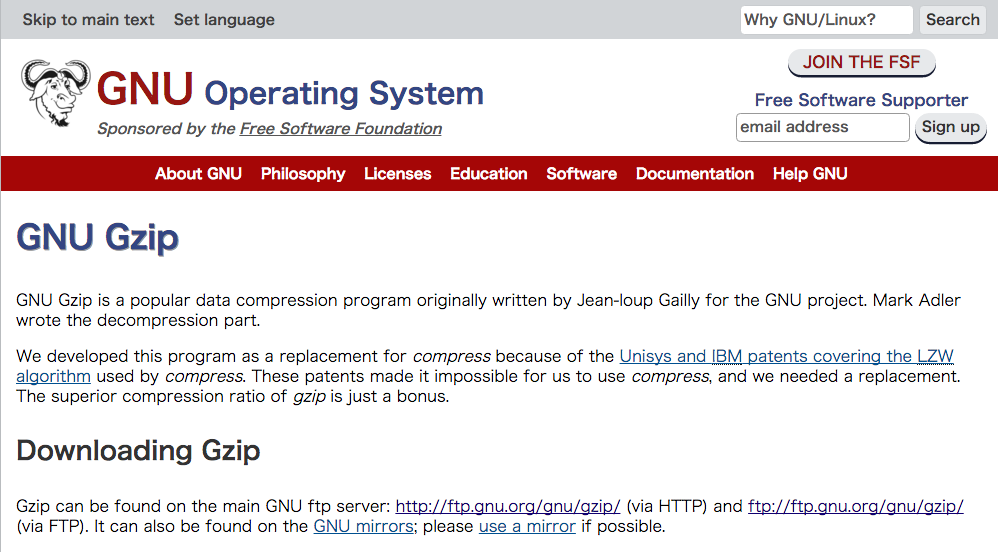Follow the Skip to main text link
The image size is (998, 552).
[x=88, y=20]
